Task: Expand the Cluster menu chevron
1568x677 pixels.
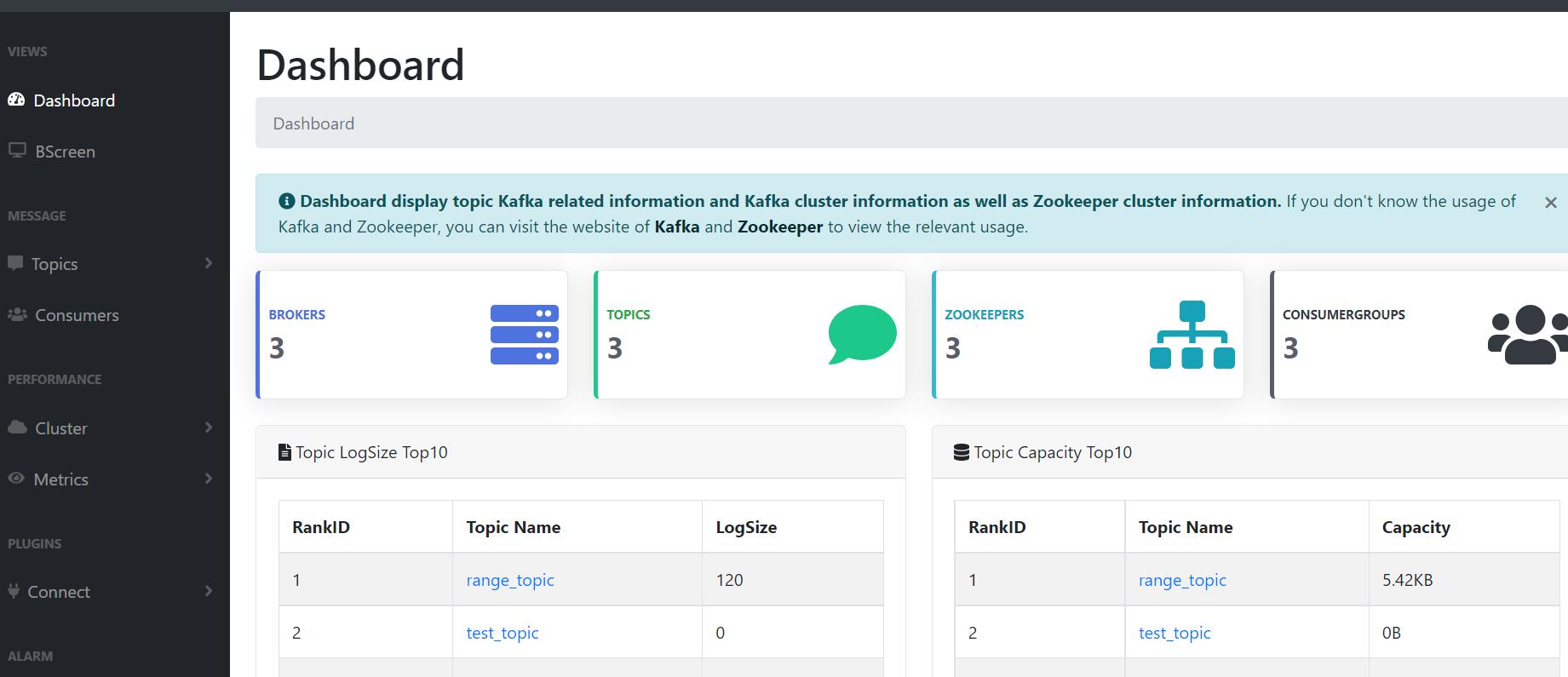Action: 209,427
